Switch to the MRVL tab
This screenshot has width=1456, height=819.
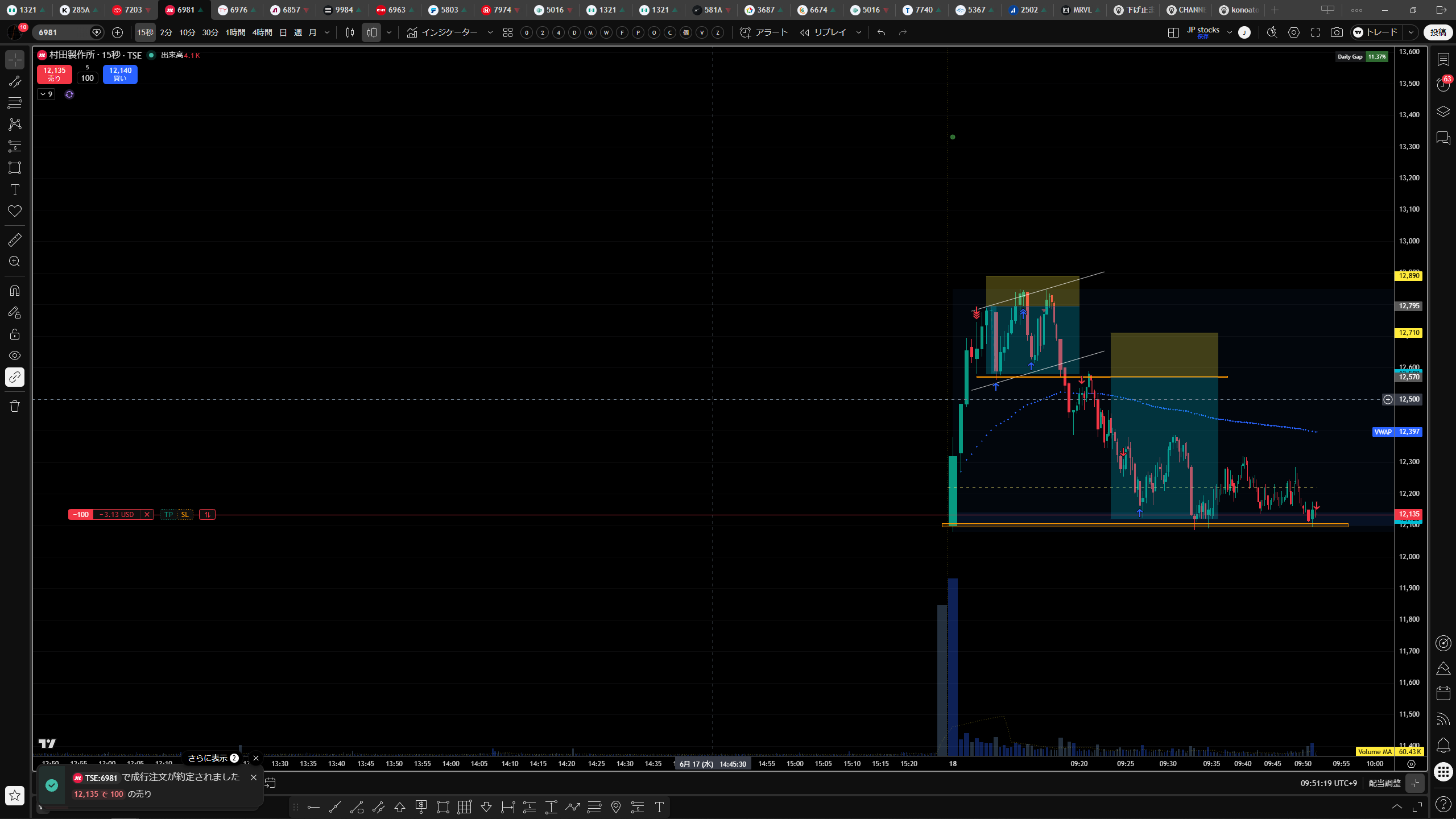click(1081, 10)
